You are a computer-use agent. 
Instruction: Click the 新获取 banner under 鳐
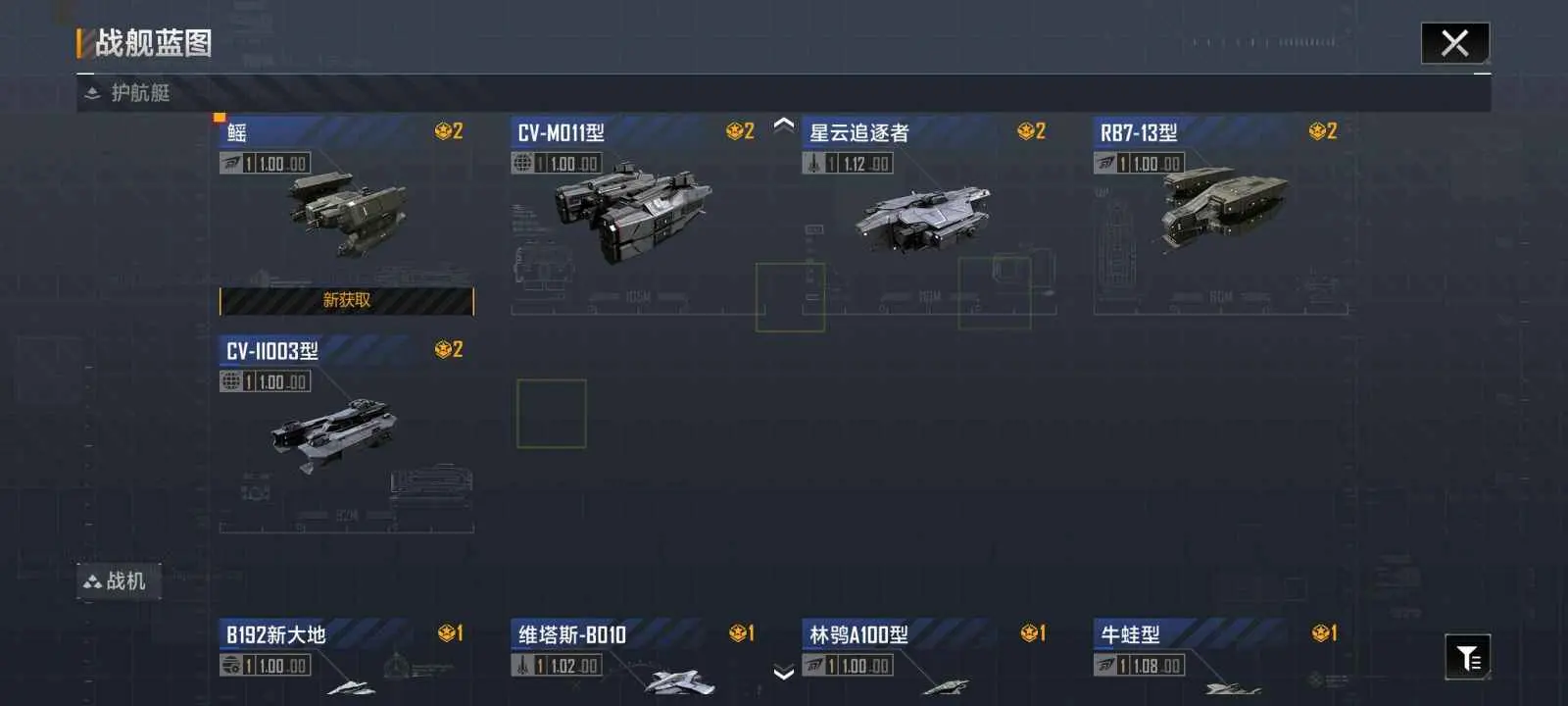(x=347, y=300)
